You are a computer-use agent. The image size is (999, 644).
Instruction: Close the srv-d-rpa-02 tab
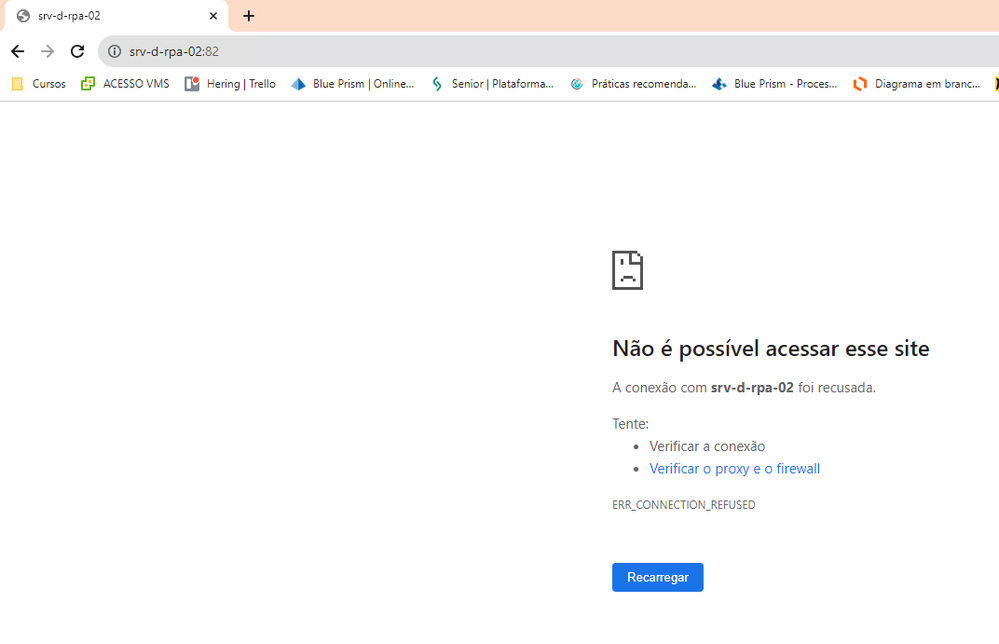point(213,16)
